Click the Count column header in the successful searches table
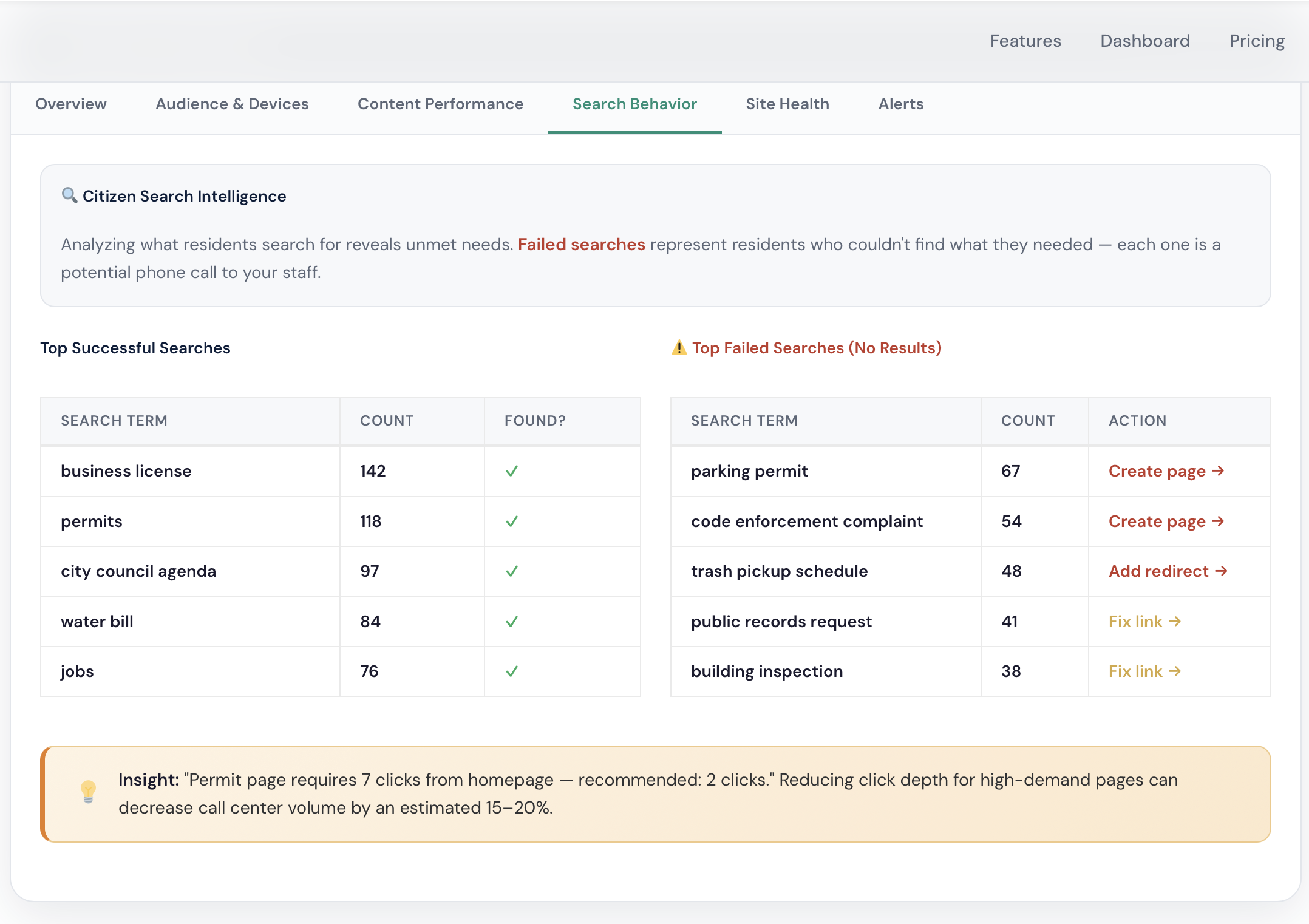Image resolution: width=1309 pixels, height=924 pixels. click(x=387, y=421)
